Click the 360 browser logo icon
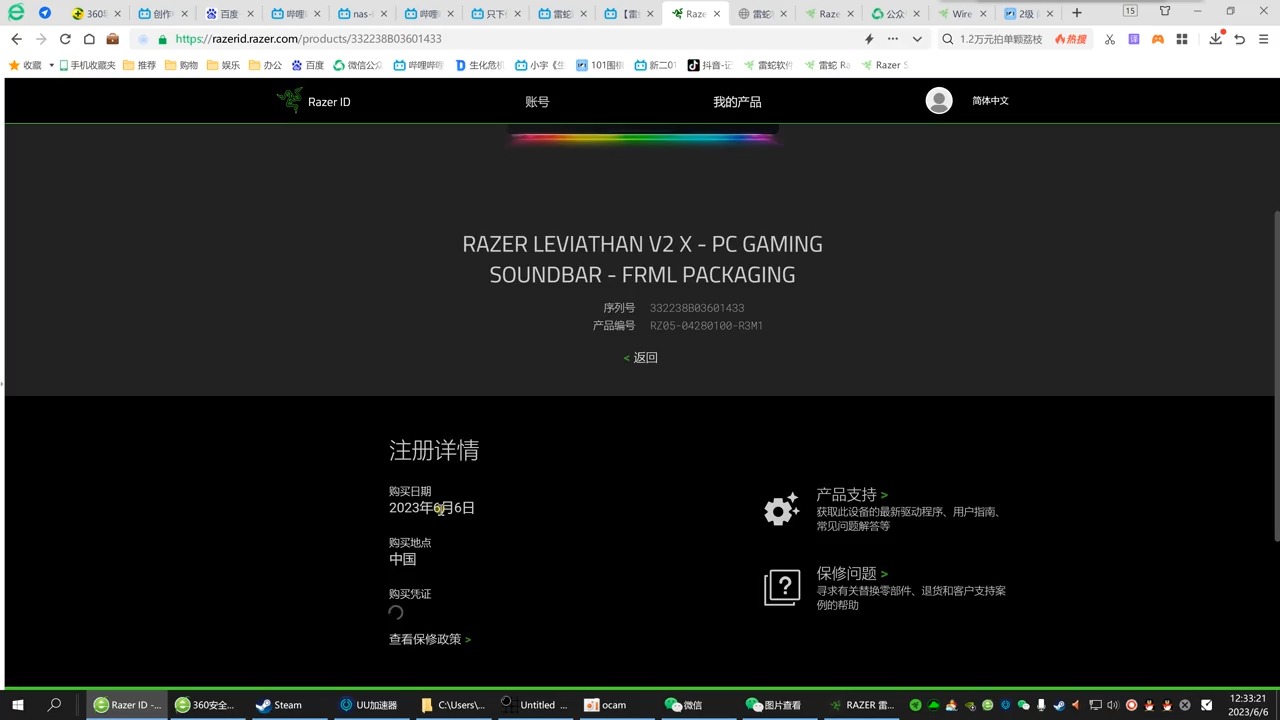The width and height of the screenshot is (1280, 720). tap(16, 13)
